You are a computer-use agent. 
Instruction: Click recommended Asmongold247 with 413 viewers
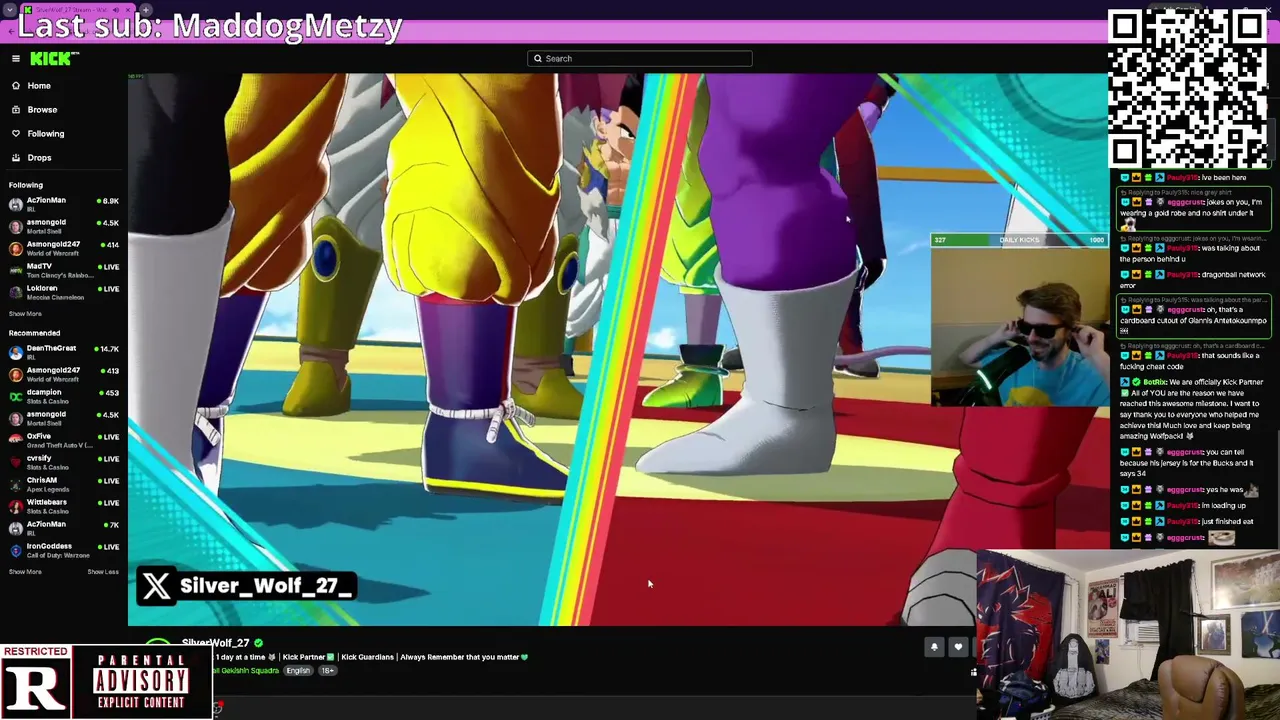(x=64, y=374)
